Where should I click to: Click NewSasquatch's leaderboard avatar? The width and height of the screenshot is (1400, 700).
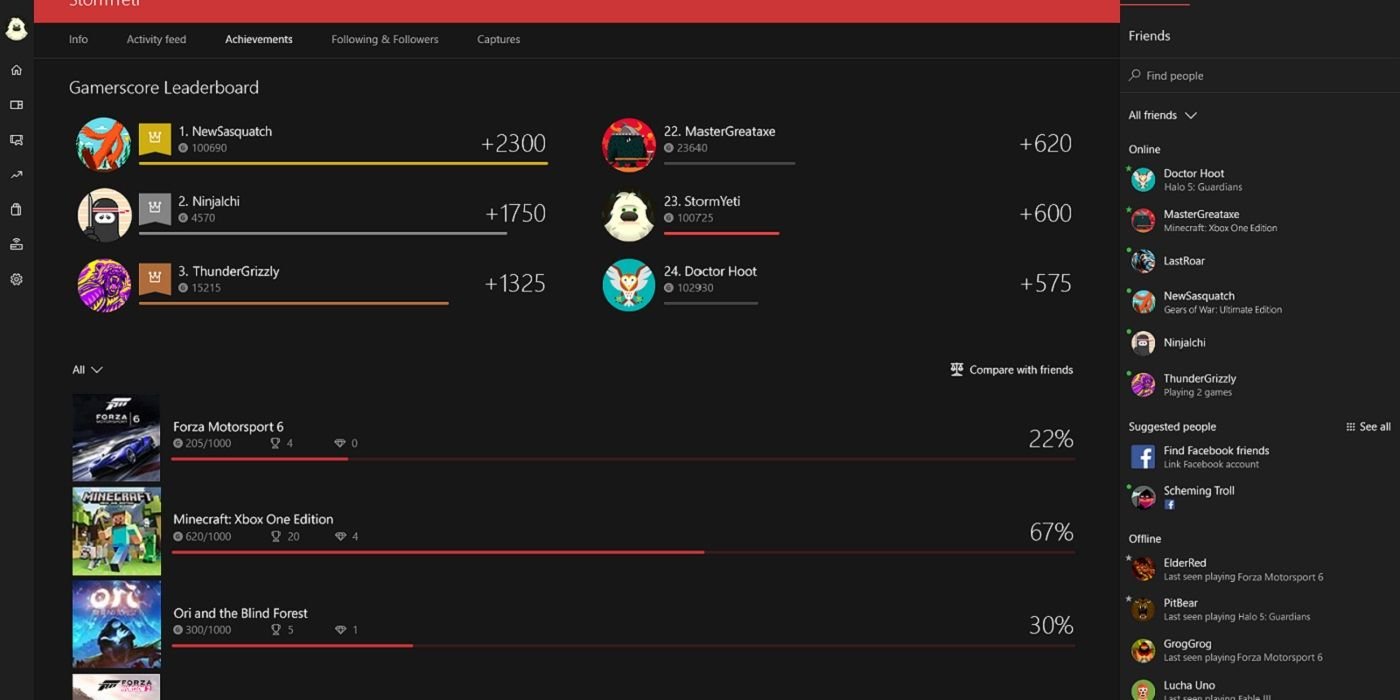[104, 145]
